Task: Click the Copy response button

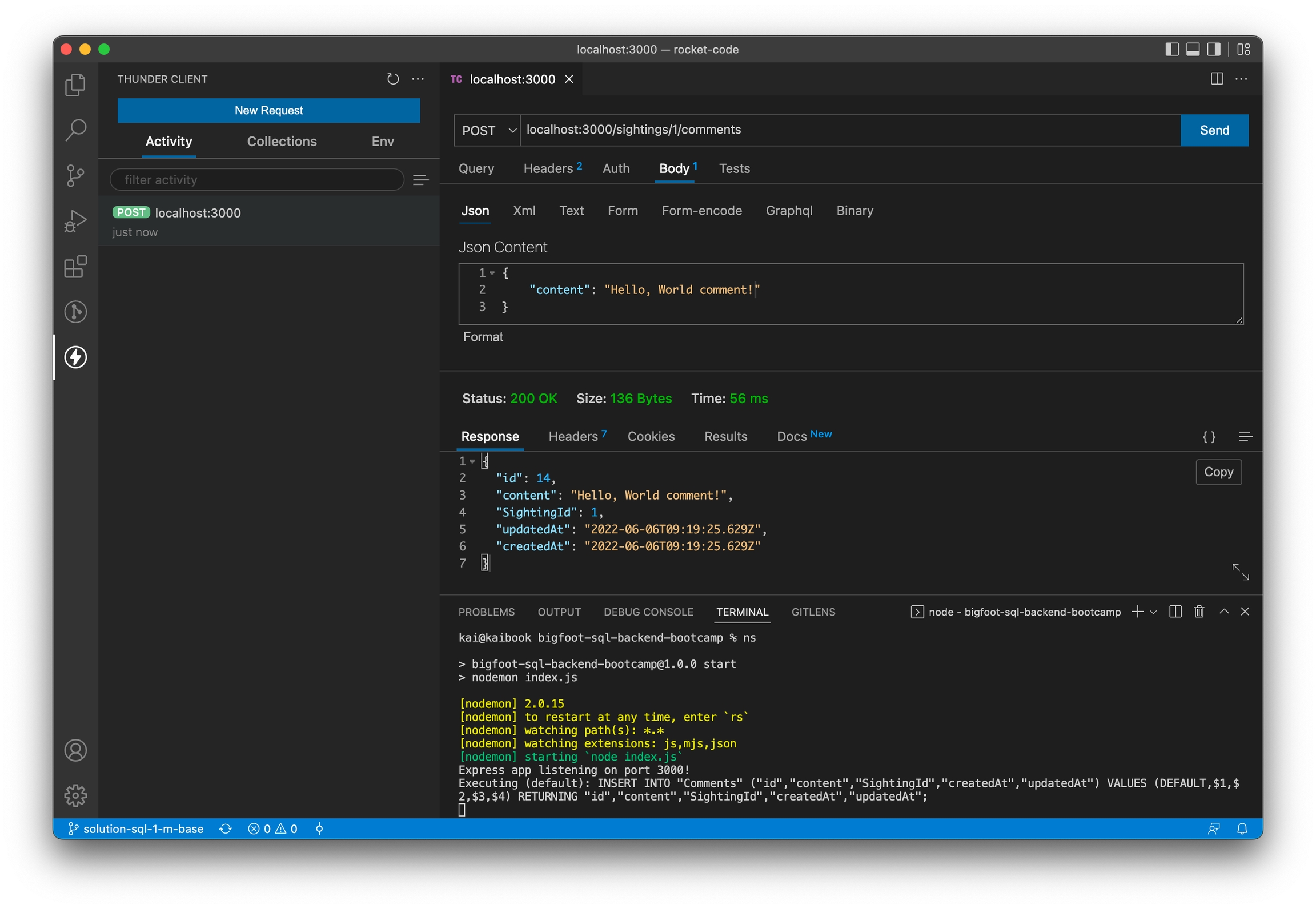Action: point(1218,472)
